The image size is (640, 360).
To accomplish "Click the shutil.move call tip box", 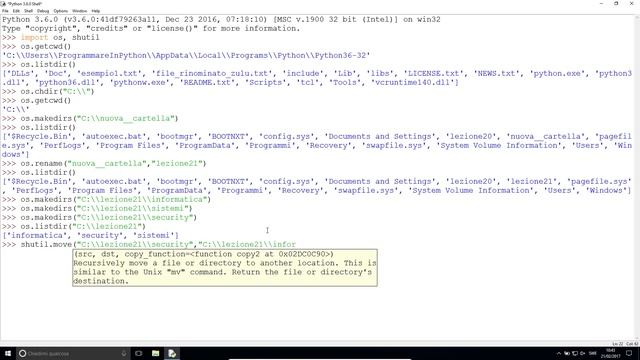I will (x=225, y=268).
